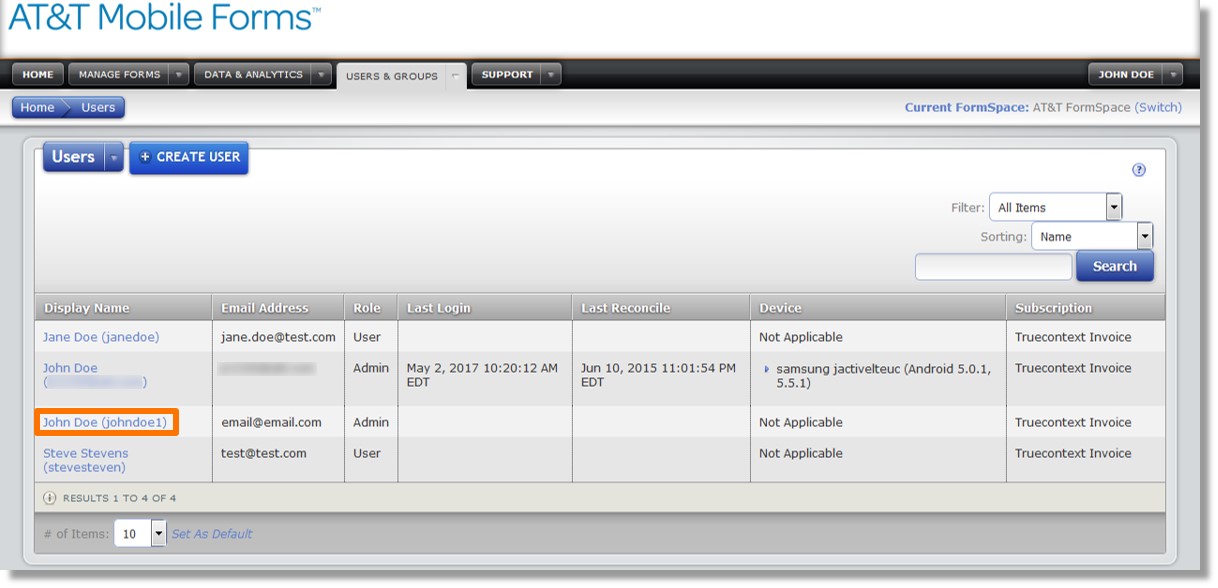Click the Search button
This screenshot has height=588, width=1218.
click(x=1114, y=266)
